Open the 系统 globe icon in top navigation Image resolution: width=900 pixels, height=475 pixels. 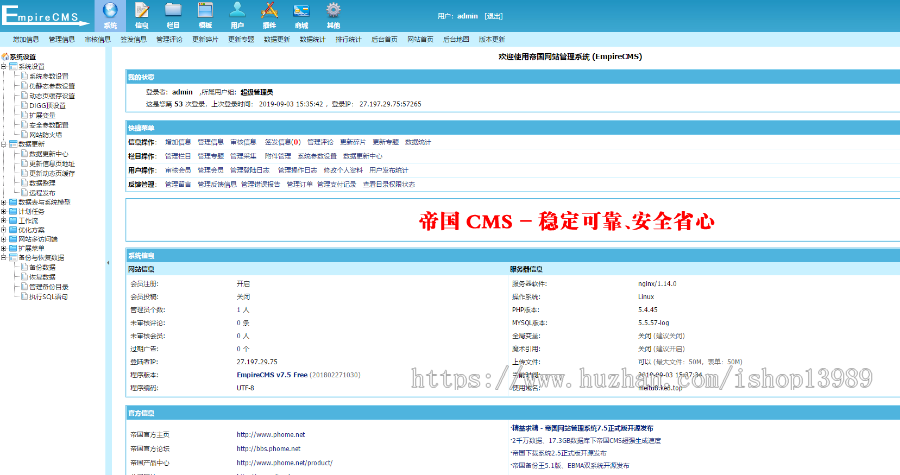coord(110,10)
